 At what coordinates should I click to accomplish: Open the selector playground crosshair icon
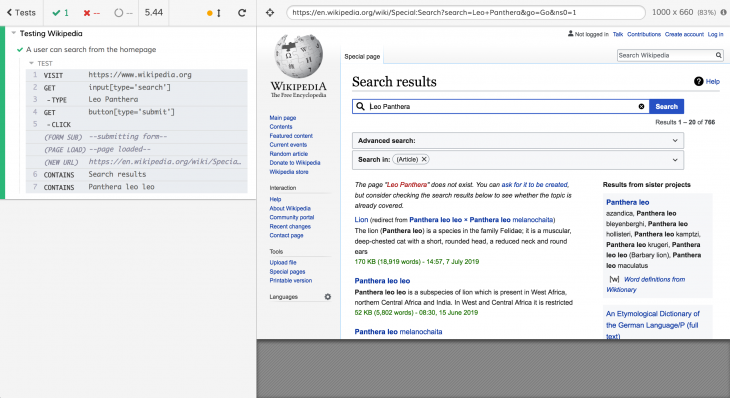pyautogui.click(x=270, y=13)
